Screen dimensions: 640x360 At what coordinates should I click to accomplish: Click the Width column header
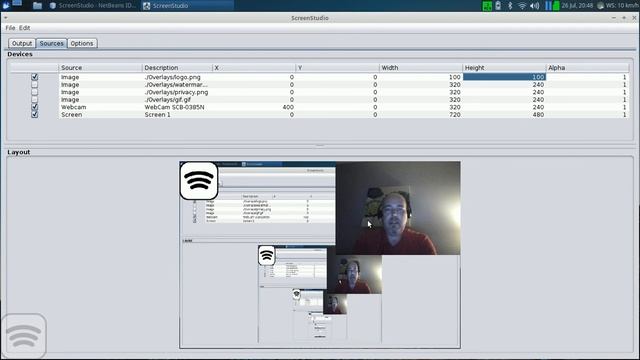[x=421, y=68]
